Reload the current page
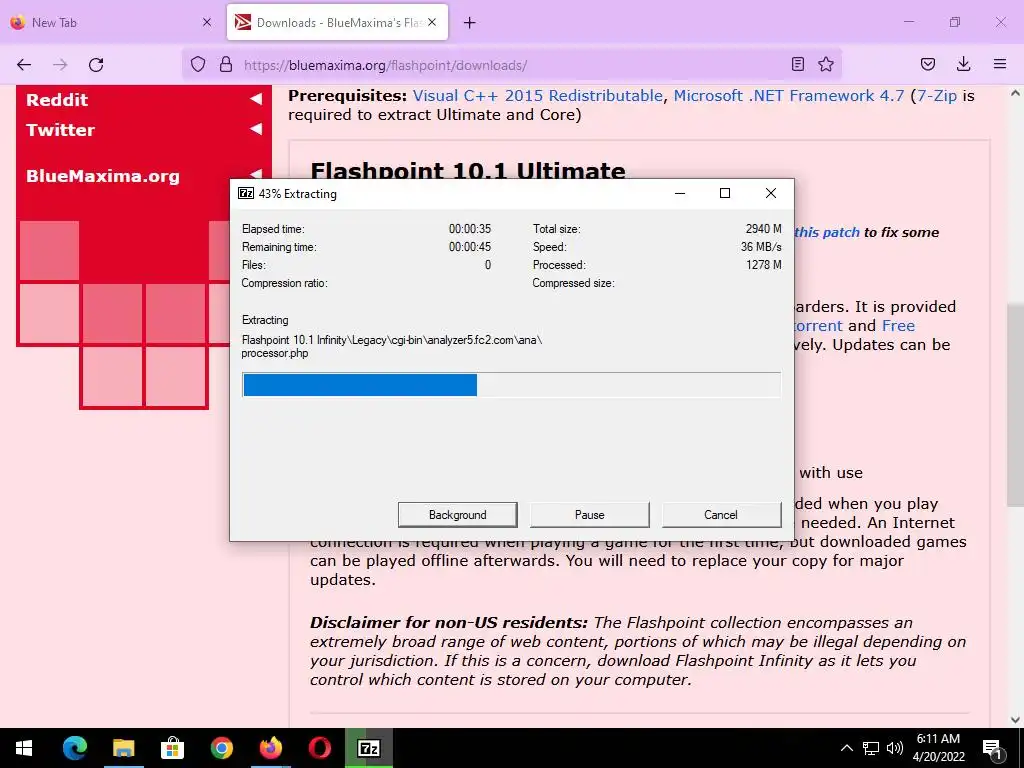1024x768 pixels. coord(96,65)
